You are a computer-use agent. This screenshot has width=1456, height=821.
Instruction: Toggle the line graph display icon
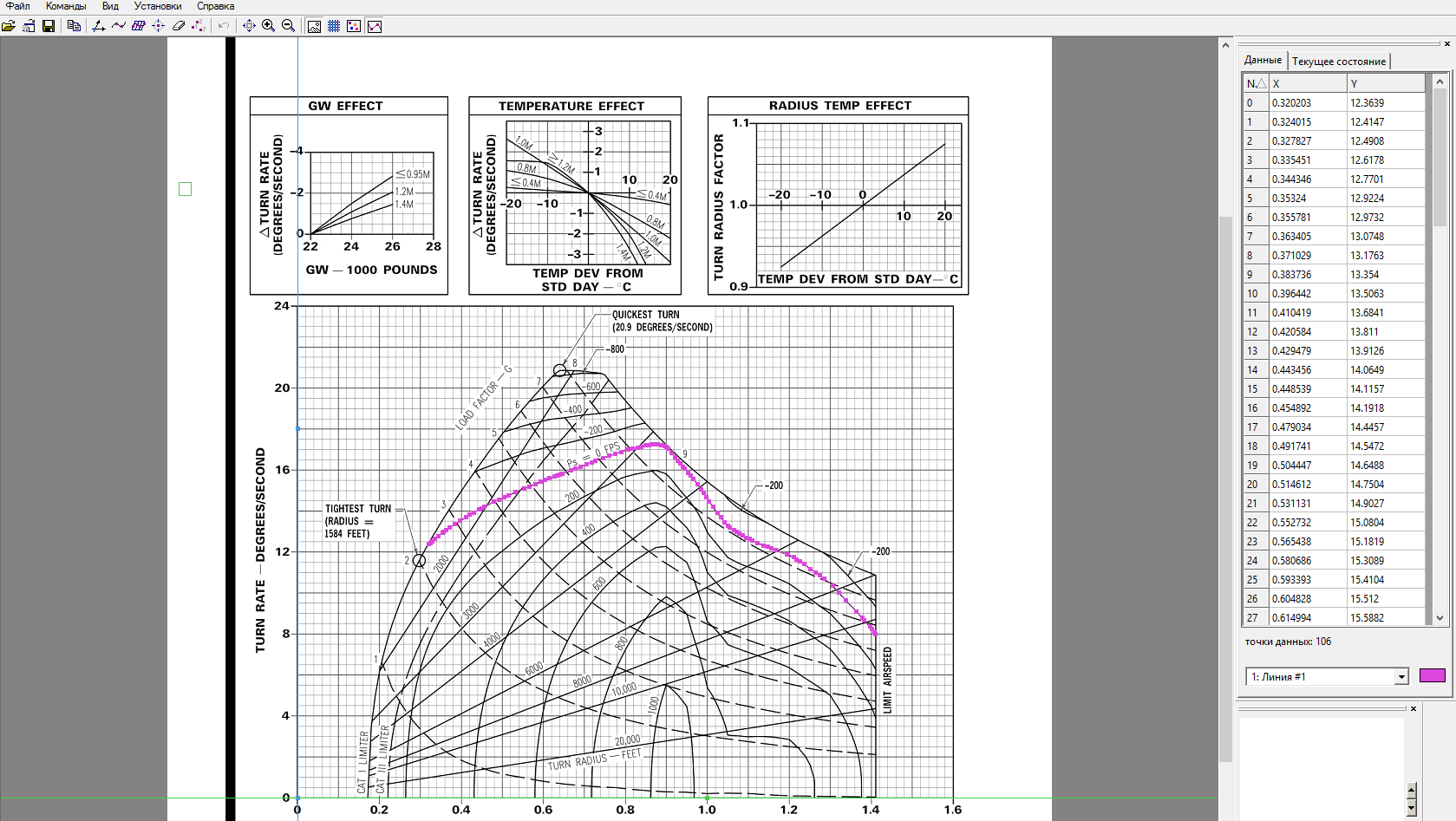(x=375, y=26)
